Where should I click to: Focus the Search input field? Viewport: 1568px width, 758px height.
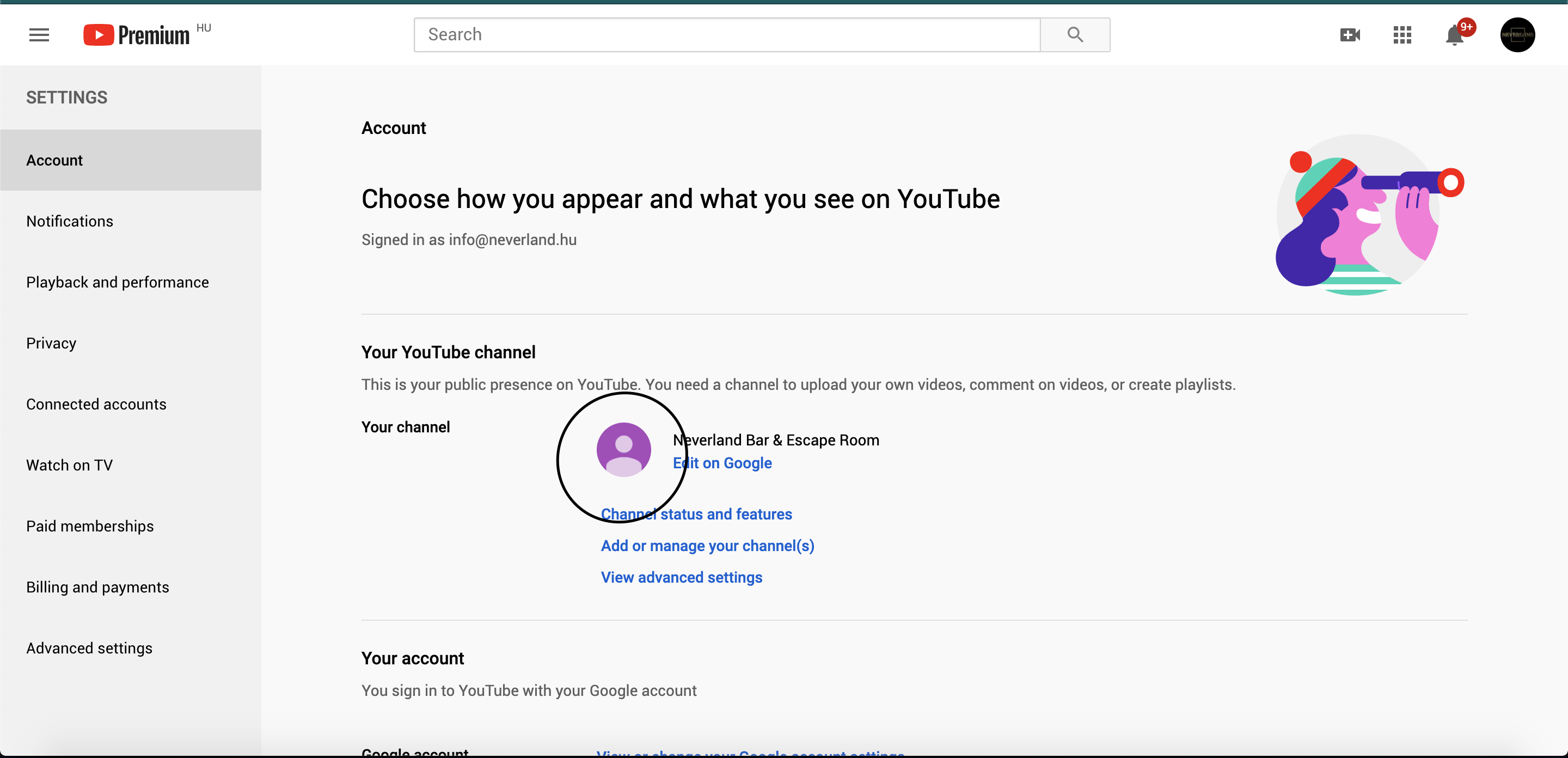pos(727,35)
